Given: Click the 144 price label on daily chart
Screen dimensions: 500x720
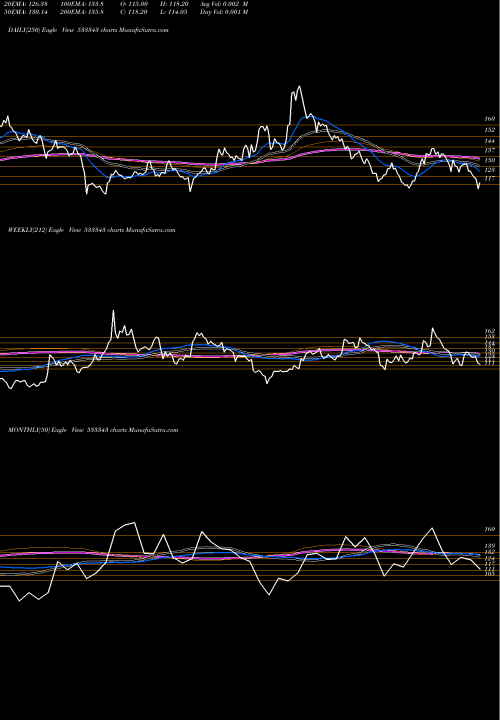Looking at the screenshot, I should [x=489, y=141].
